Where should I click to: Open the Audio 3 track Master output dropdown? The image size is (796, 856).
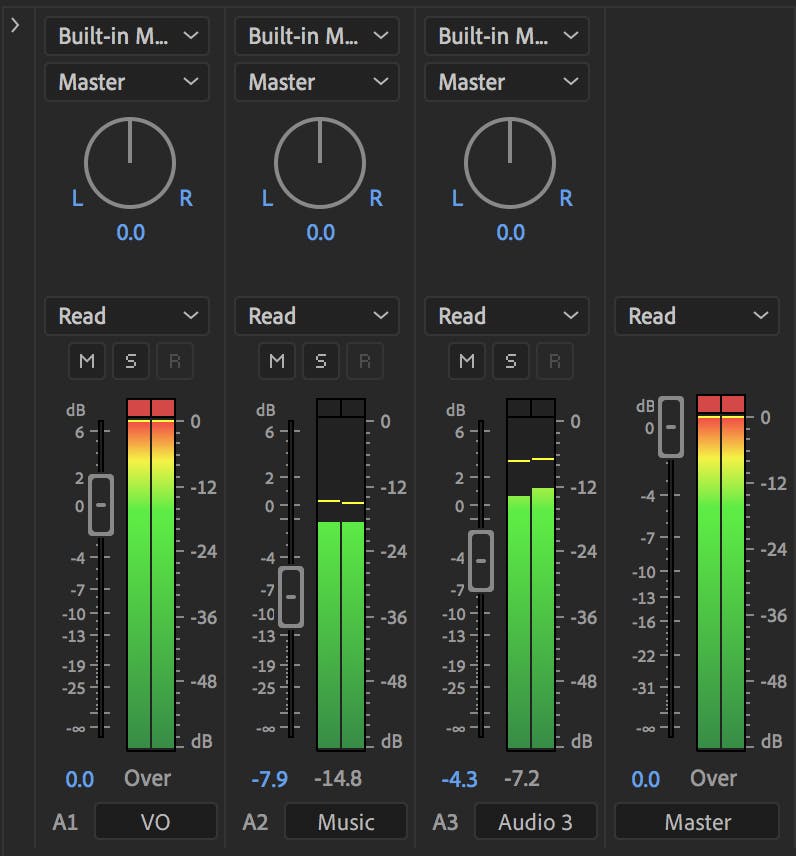click(x=507, y=82)
